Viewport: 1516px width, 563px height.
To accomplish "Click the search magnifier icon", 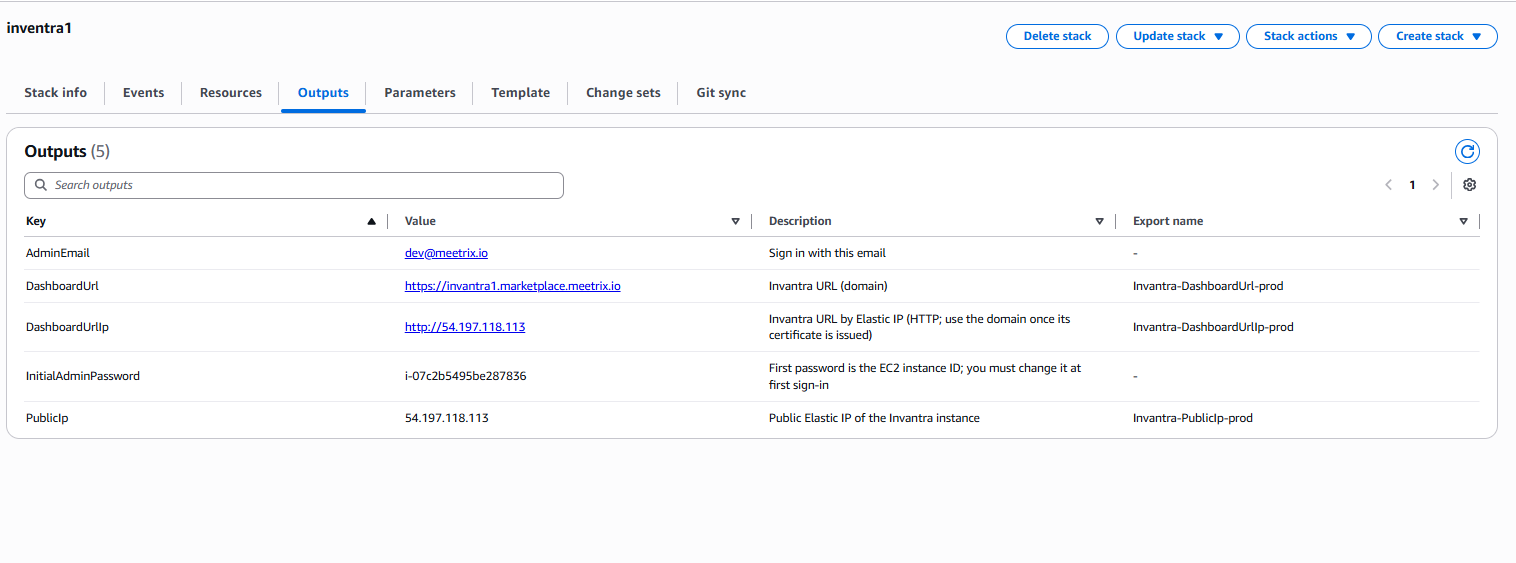I will 41,185.
